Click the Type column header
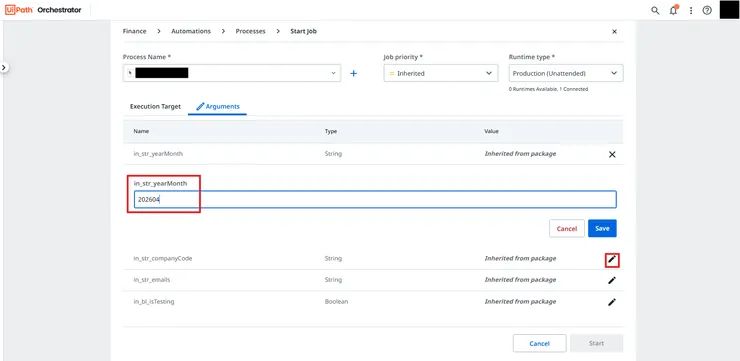This screenshot has height=361, width=740. point(331,131)
